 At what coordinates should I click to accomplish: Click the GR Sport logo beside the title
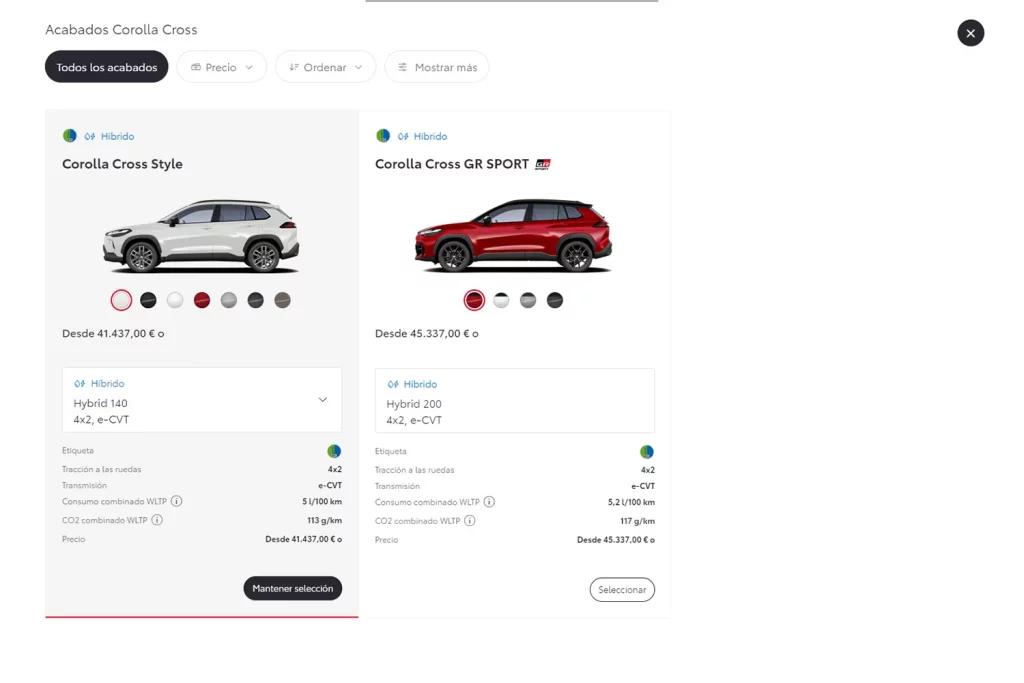click(543, 165)
